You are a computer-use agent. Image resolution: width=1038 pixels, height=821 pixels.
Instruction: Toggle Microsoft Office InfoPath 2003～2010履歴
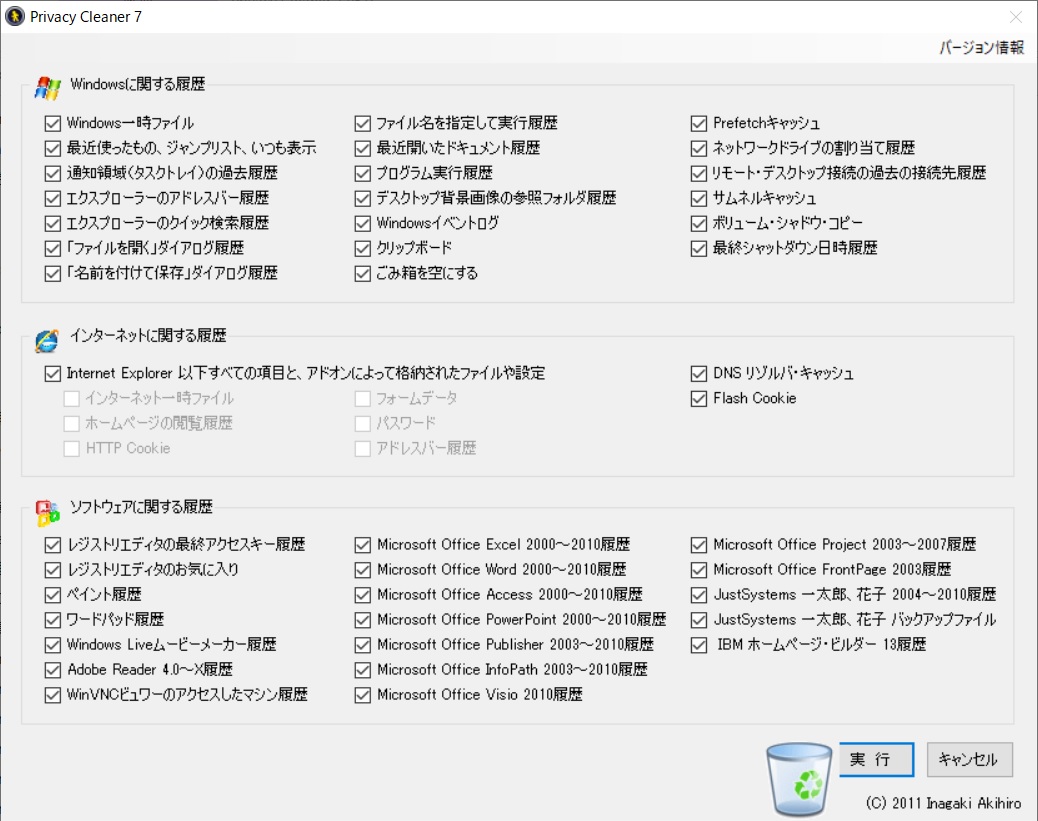(362, 670)
